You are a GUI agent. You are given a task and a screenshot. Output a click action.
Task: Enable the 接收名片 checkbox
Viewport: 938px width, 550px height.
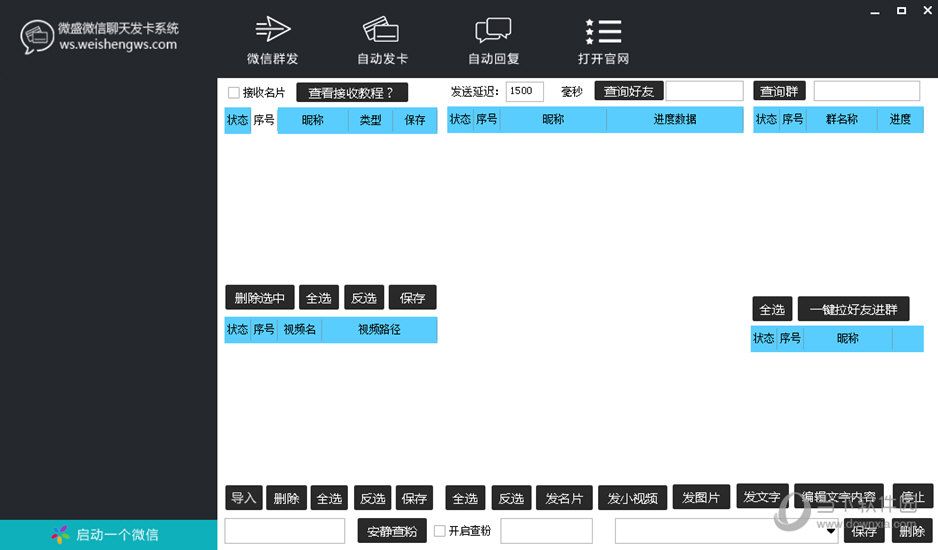click(x=234, y=93)
